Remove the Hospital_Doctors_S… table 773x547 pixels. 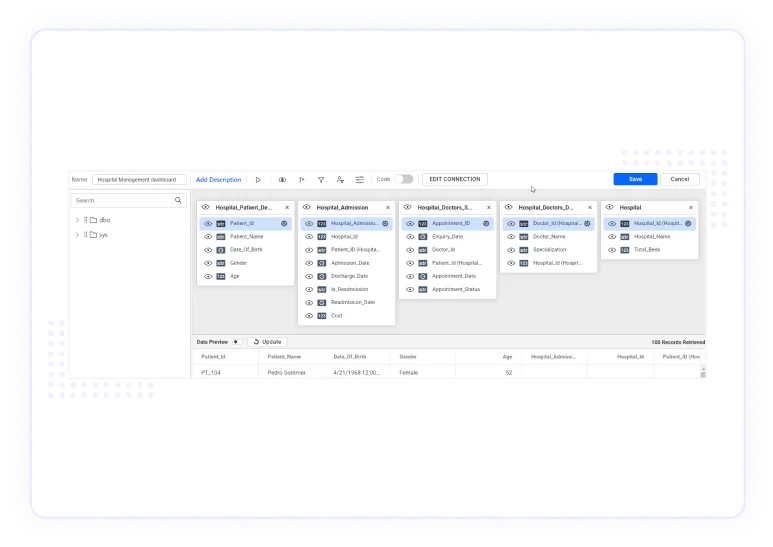click(489, 207)
